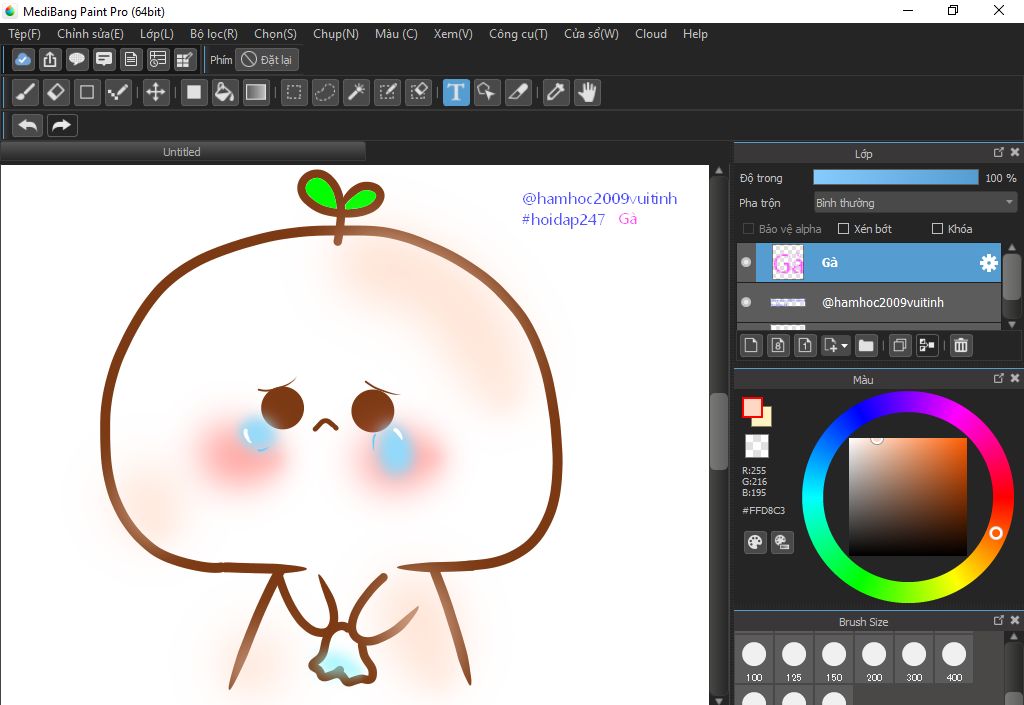
Task: Open the Gà layer settings gear
Action: coord(989,262)
